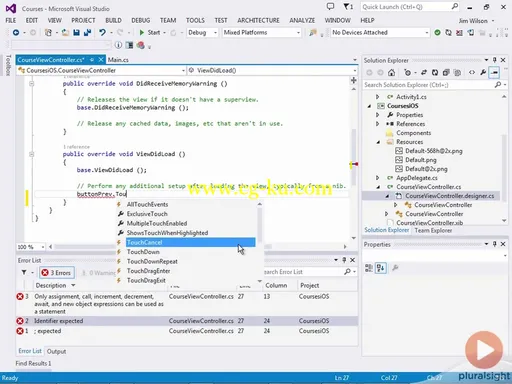
Task: Open the No Devices Attached dropdown
Action: [380, 33]
